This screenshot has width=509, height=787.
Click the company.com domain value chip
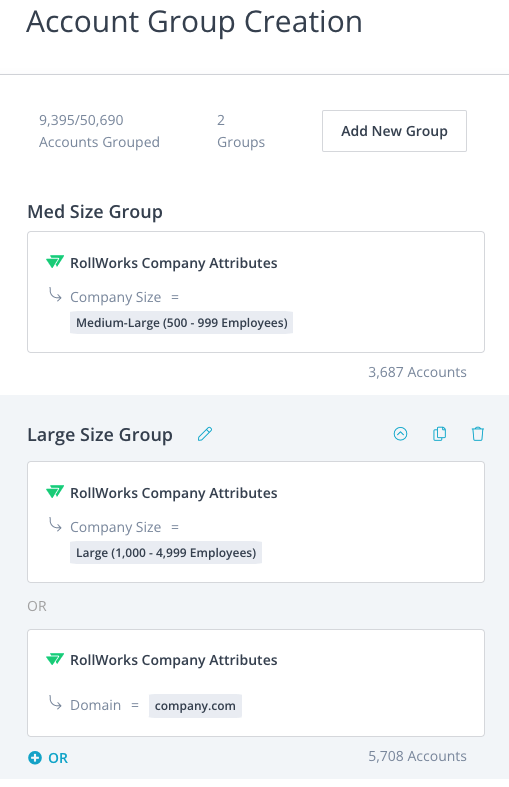tap(195, 706)
